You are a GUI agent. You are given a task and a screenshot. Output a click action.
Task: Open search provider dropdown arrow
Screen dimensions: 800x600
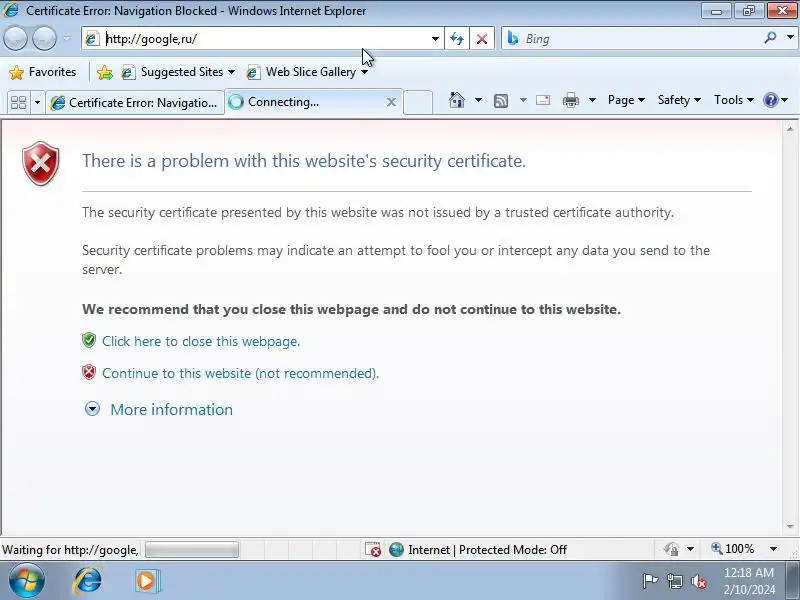(x=790, y=37)
